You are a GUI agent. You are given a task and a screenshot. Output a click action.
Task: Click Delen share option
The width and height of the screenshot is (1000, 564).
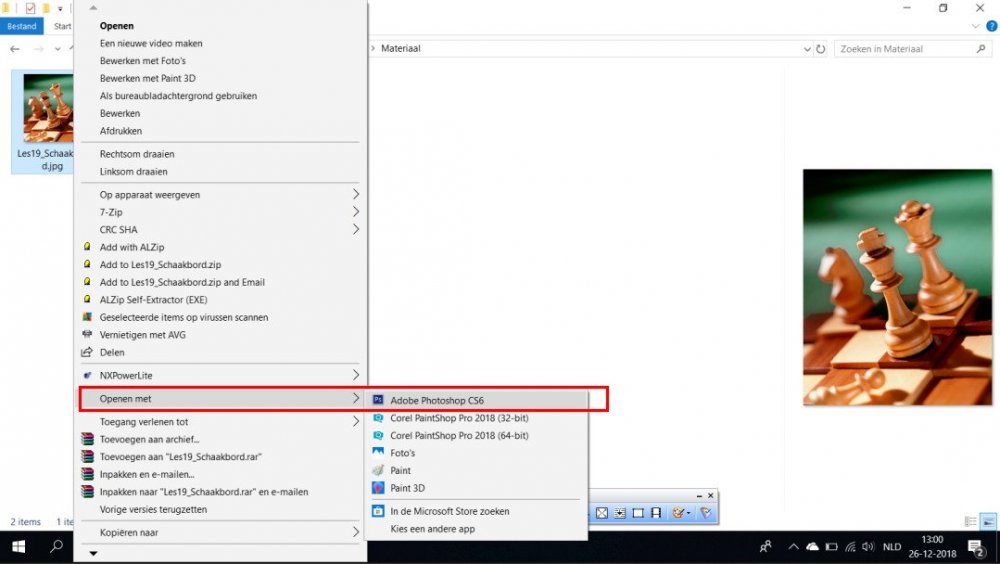pos(112,352)
